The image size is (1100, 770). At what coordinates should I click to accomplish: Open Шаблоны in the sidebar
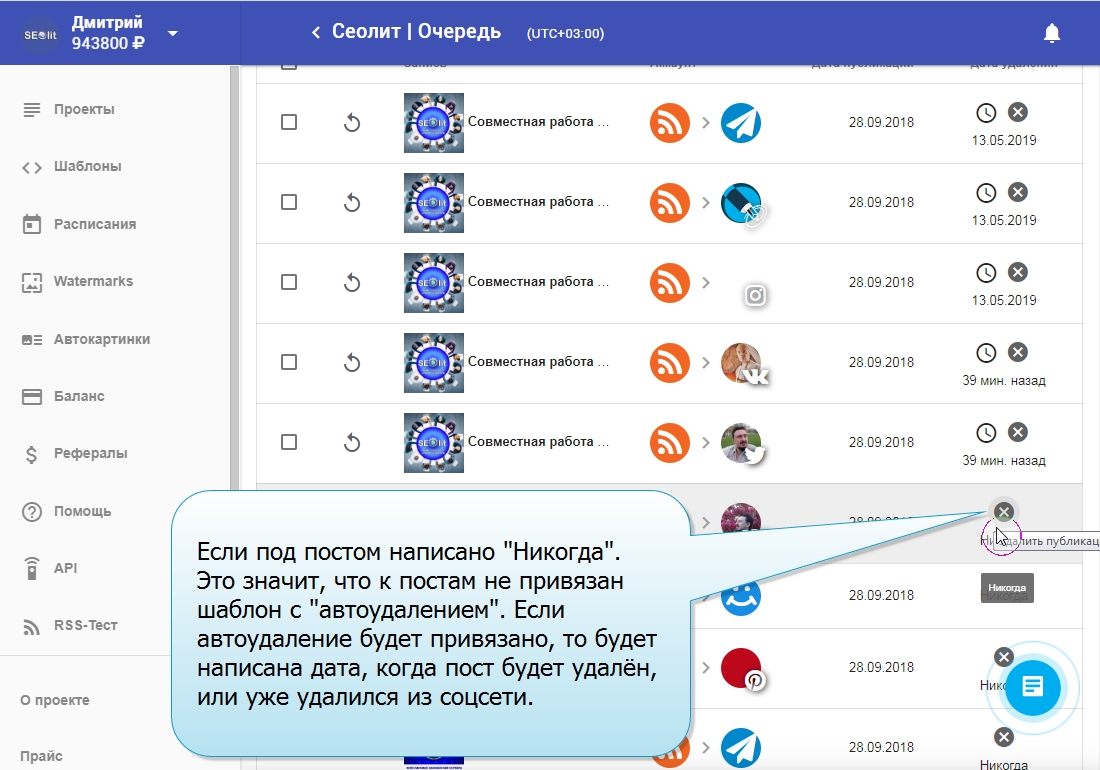pos(87,167)
